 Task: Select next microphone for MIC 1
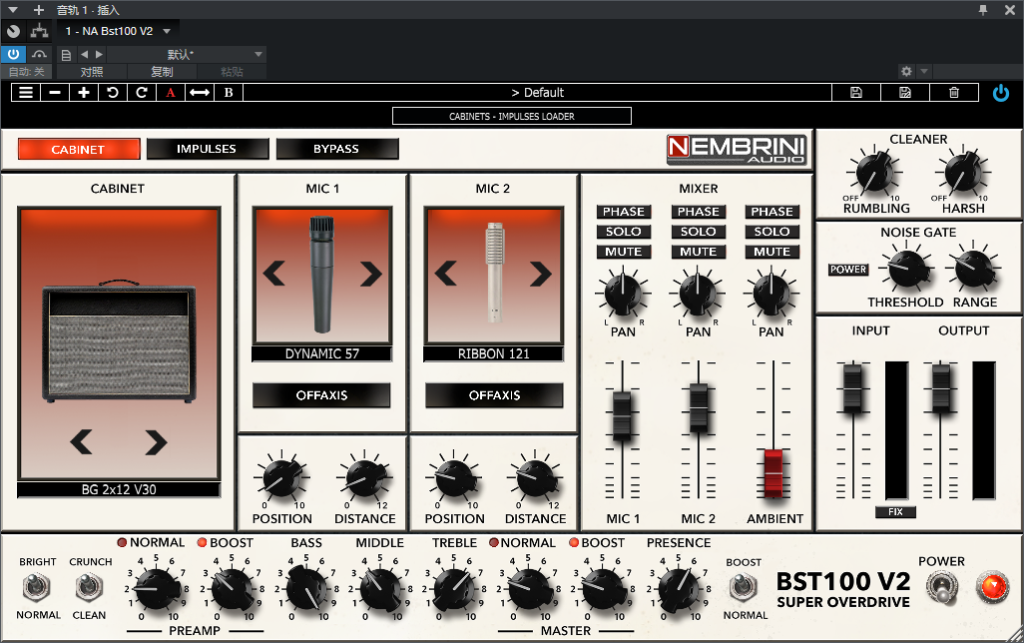370,274
